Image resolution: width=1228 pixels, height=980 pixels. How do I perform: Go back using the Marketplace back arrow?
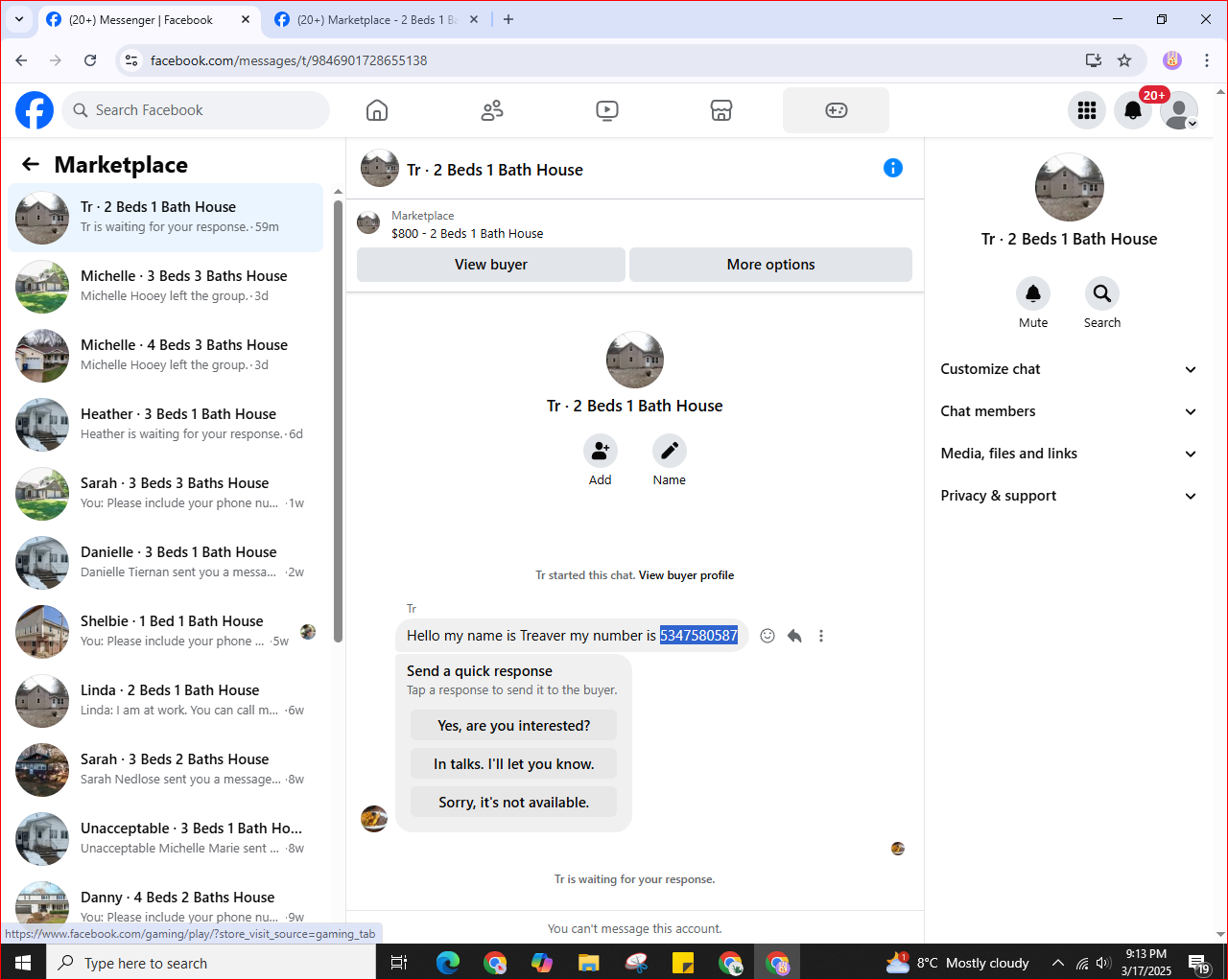click(31, 164)
